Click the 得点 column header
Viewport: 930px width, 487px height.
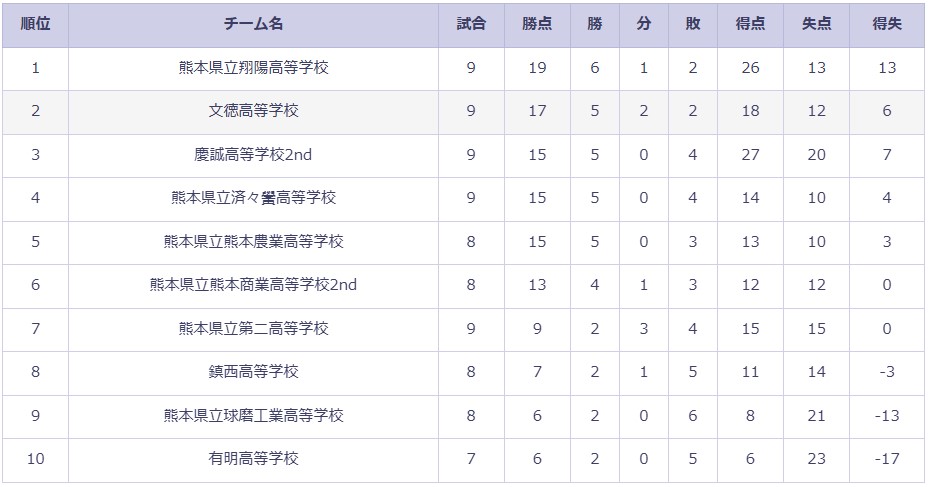[x=750, y=24]
